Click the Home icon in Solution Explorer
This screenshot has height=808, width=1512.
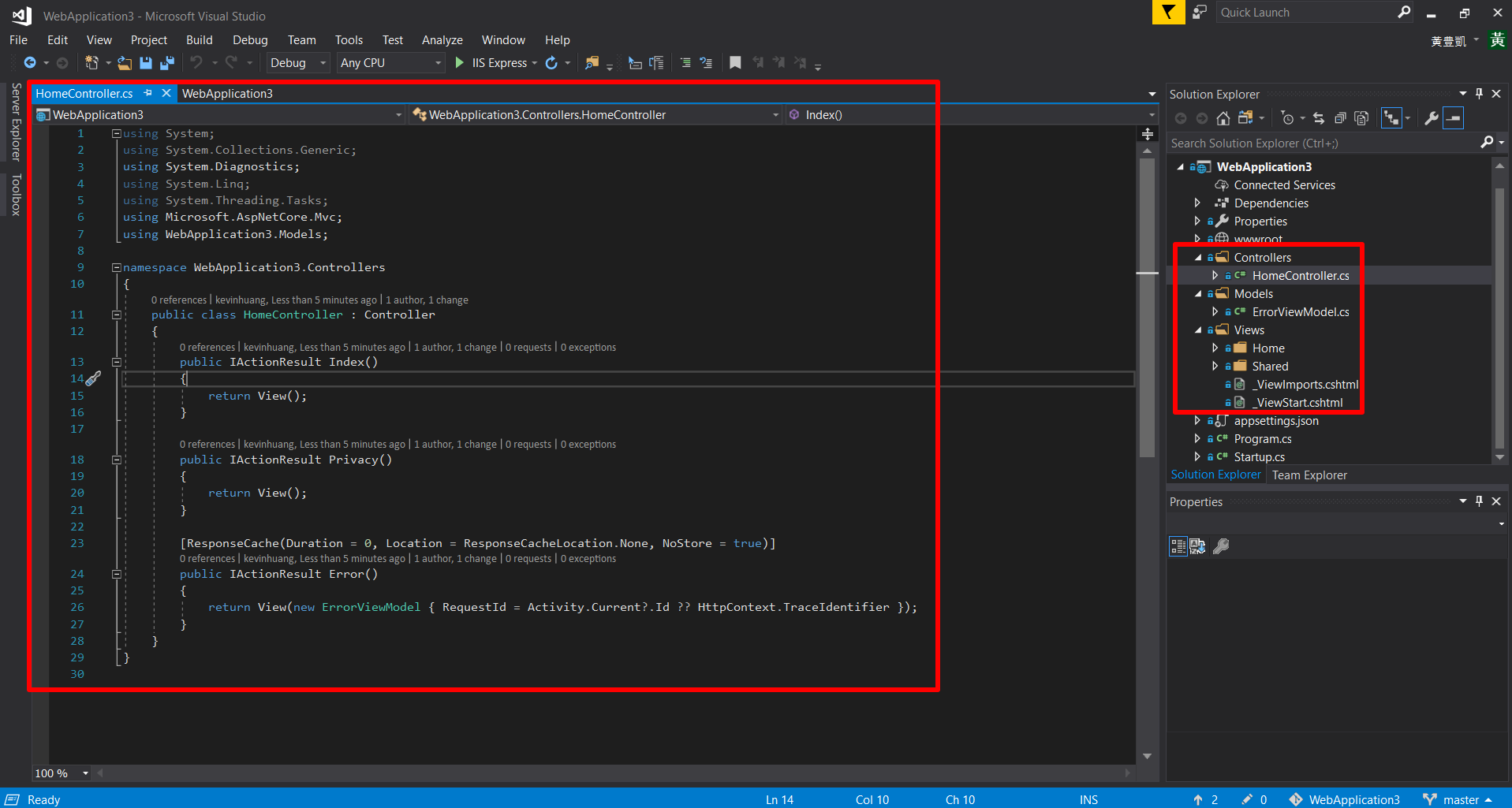coord(1223,118)
